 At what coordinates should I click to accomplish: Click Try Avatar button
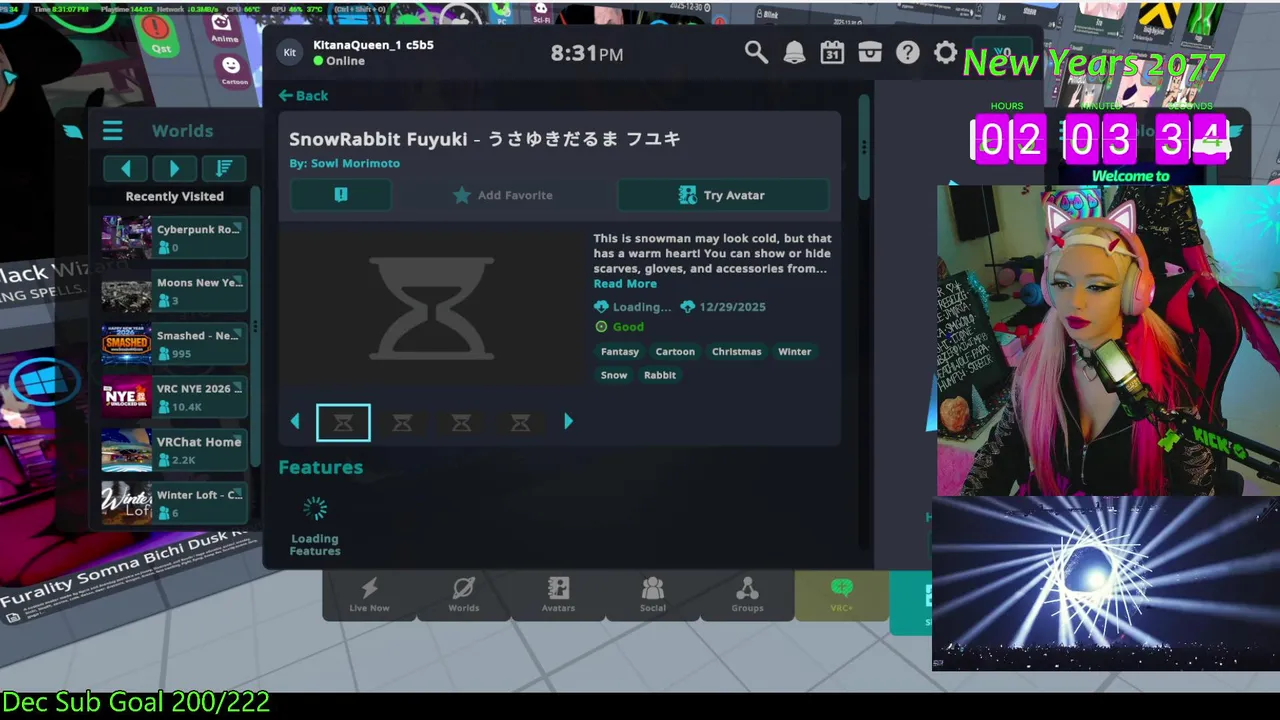[723, 195]
